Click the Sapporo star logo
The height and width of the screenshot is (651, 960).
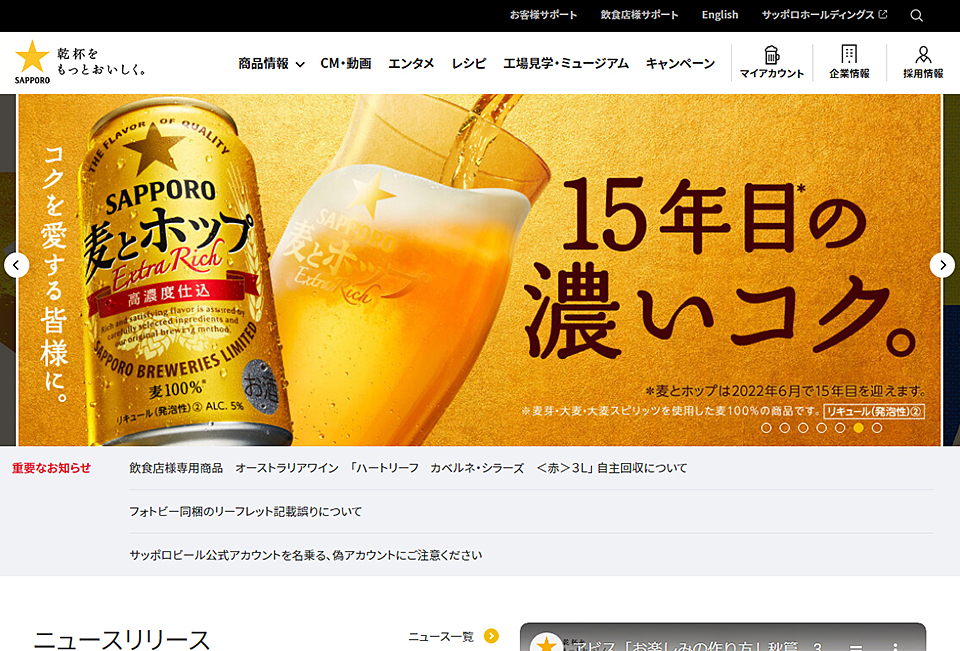(x=32, y=62)
